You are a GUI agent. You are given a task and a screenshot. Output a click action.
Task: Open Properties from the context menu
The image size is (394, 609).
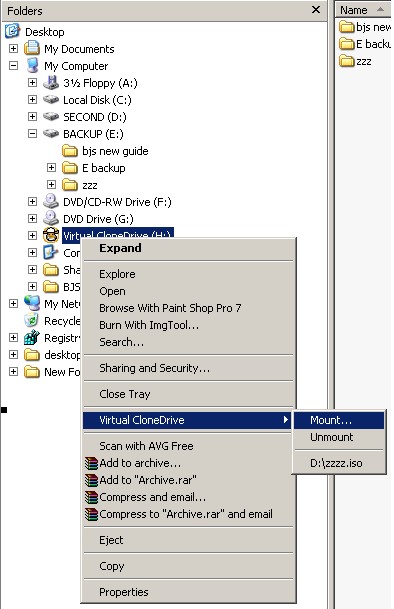point(188,592)
